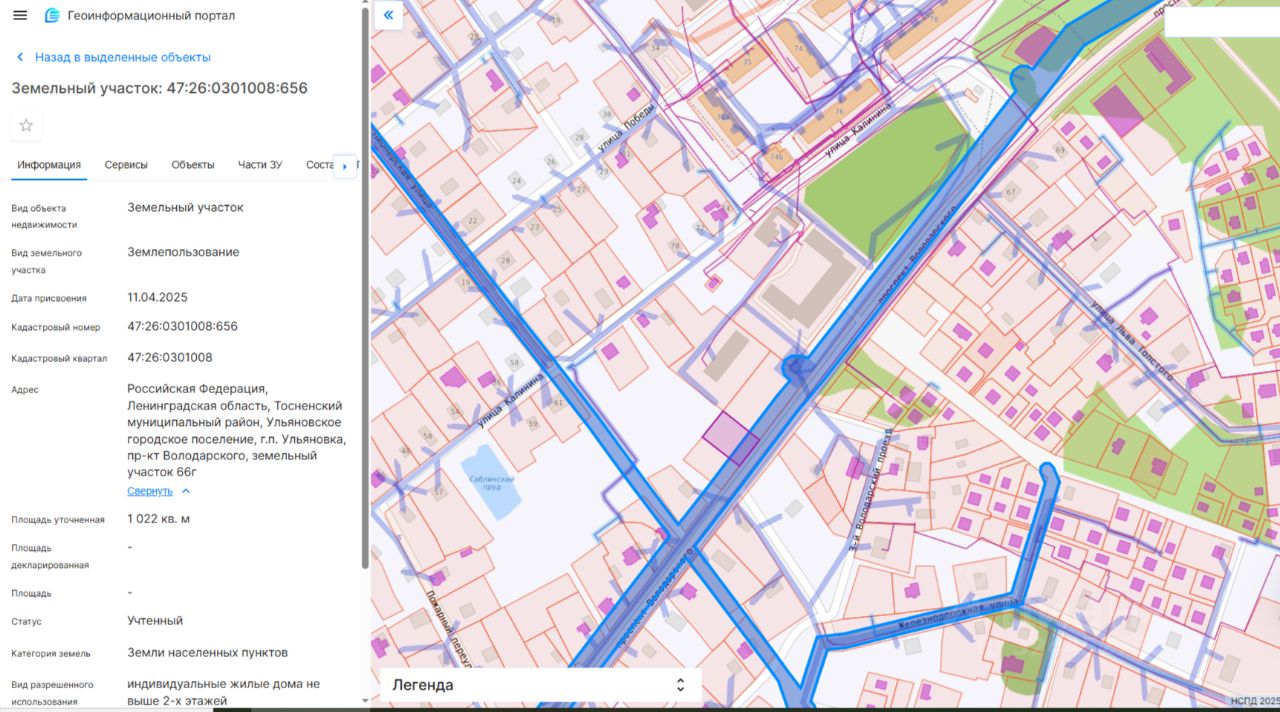The width and height of the screenshot is (1280, 712).
Task: Click the back arrow beside Назад в выделенные объекты
Action: tap(20, 58)
